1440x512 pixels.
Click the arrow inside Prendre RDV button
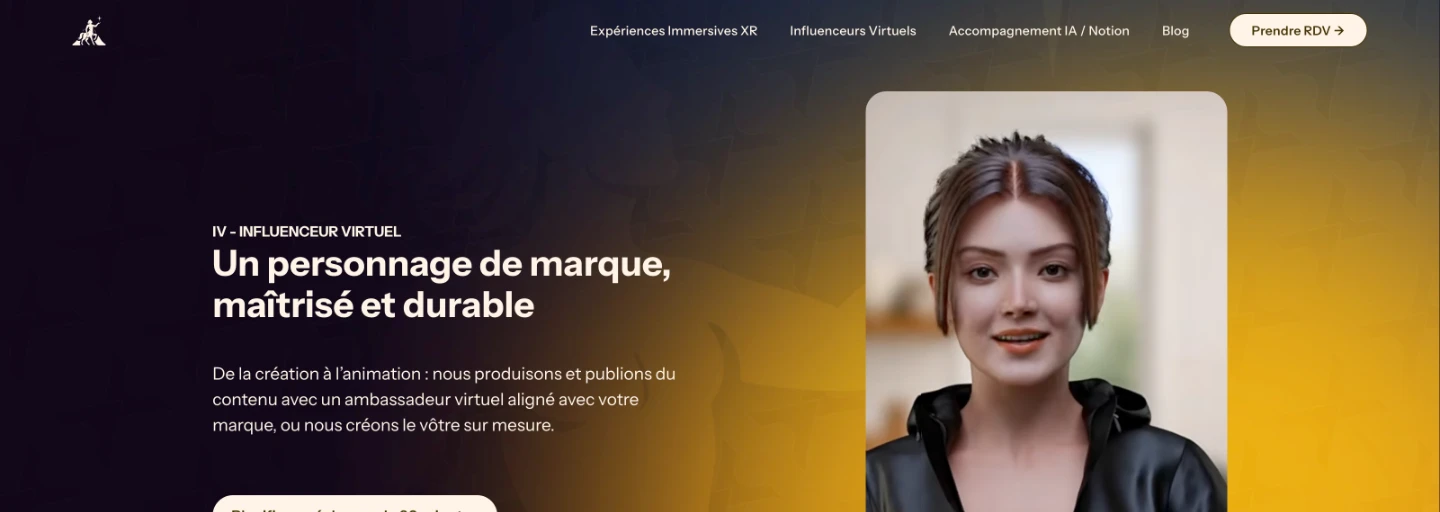(1339, 31)
